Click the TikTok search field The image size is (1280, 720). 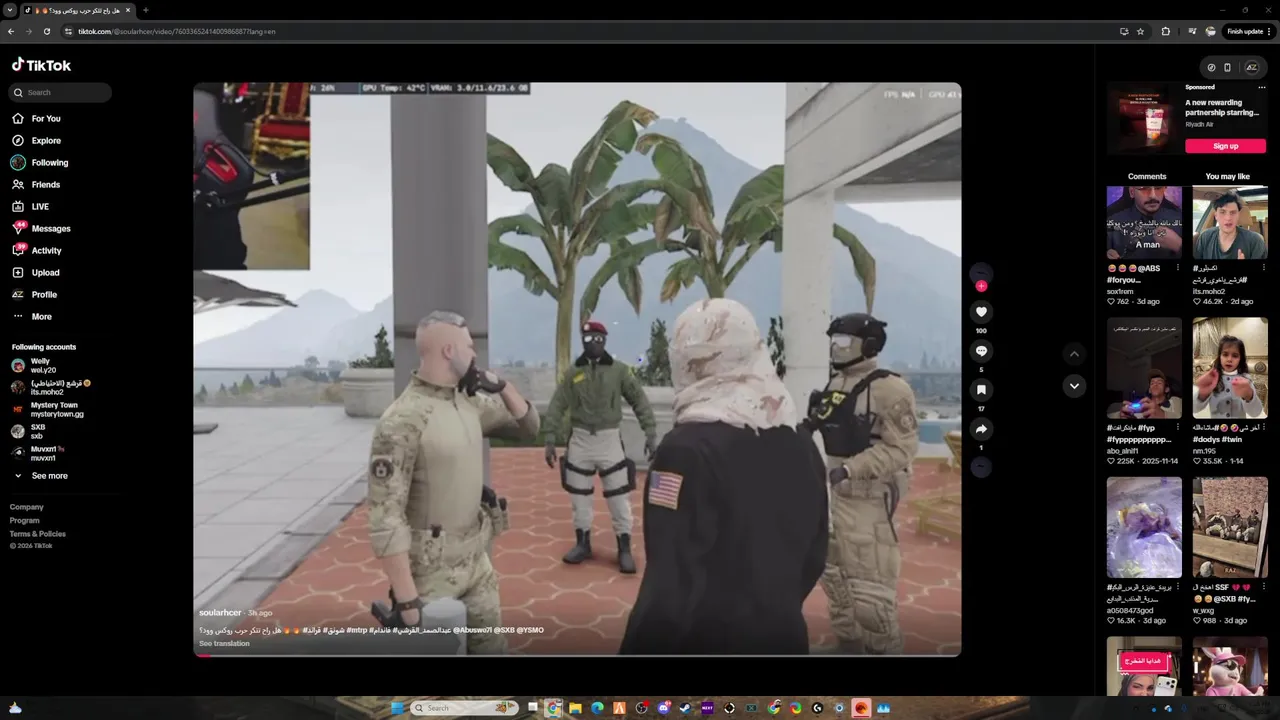click(60, 92)
